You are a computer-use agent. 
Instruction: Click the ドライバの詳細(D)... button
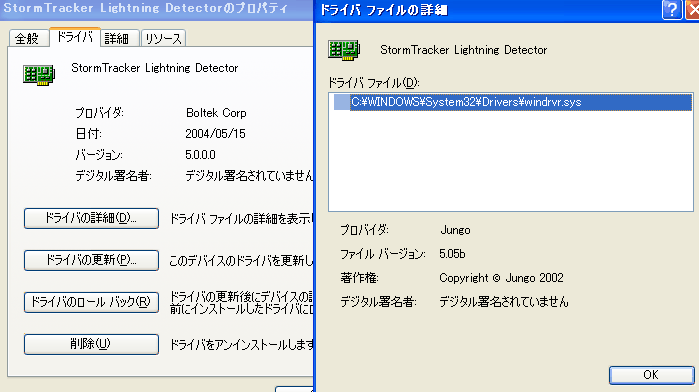coord(91,218)
